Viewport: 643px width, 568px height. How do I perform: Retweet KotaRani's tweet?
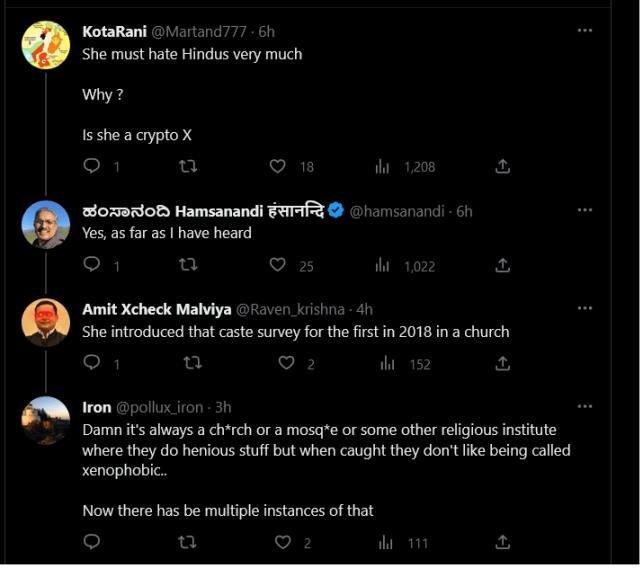pyautogui.click(x=186, y=167)
